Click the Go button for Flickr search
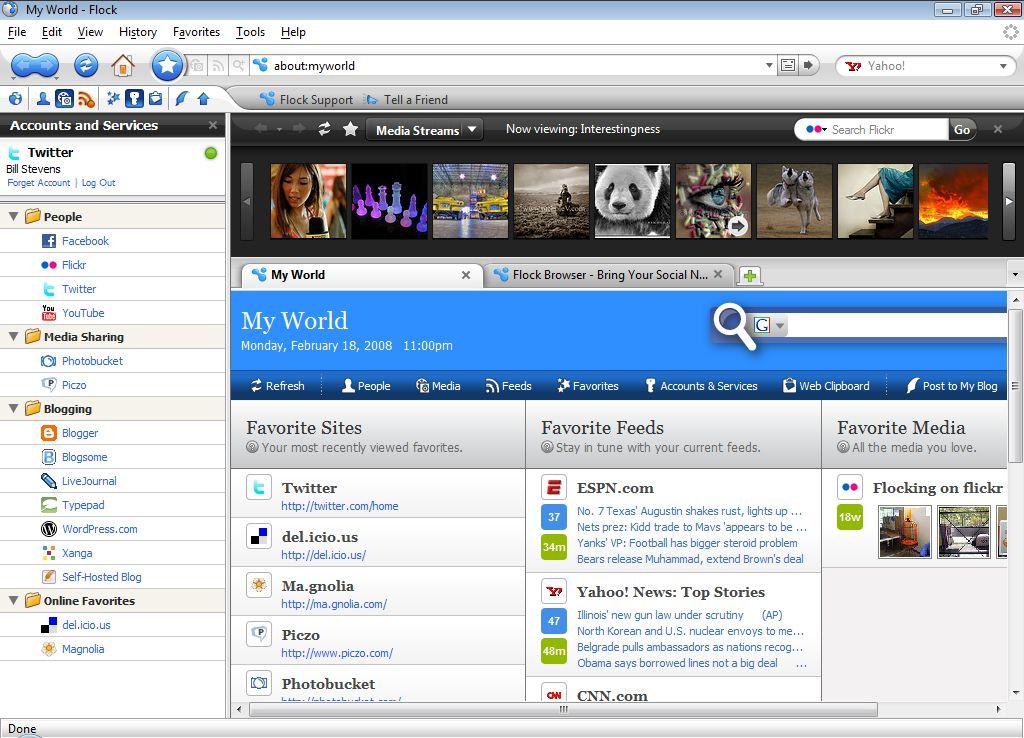 tap(962, 129)
